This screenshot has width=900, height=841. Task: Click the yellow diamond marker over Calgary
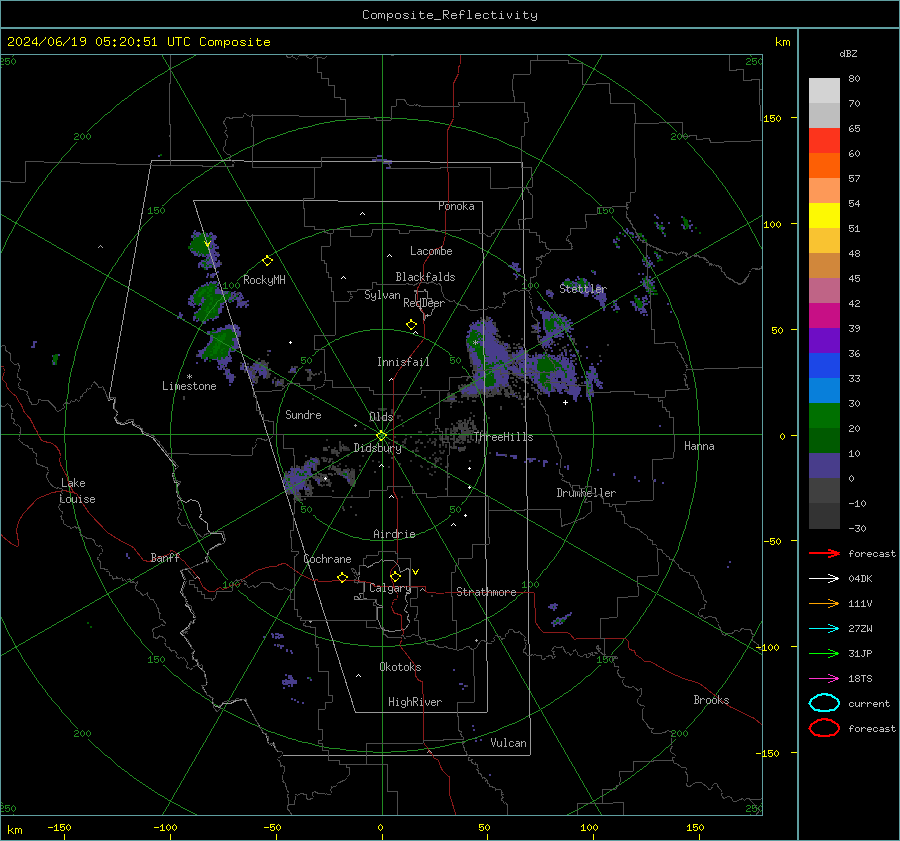(395, 576)
